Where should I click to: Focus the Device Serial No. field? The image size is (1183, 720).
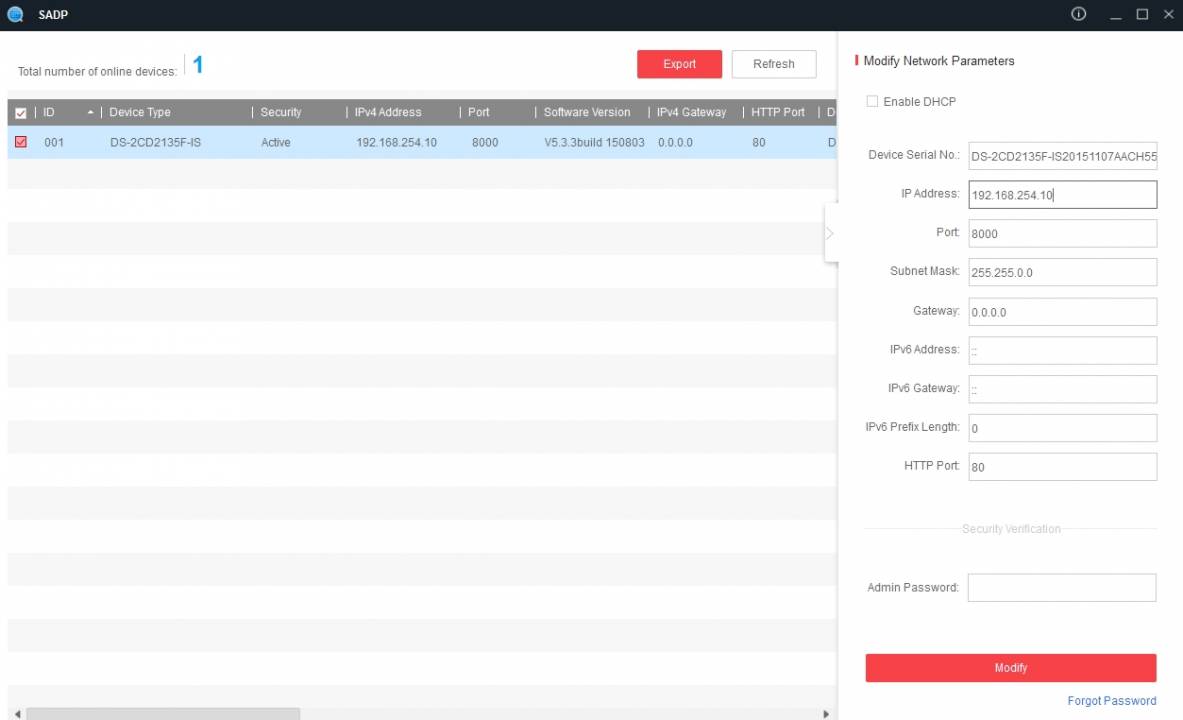(1062, 156)
